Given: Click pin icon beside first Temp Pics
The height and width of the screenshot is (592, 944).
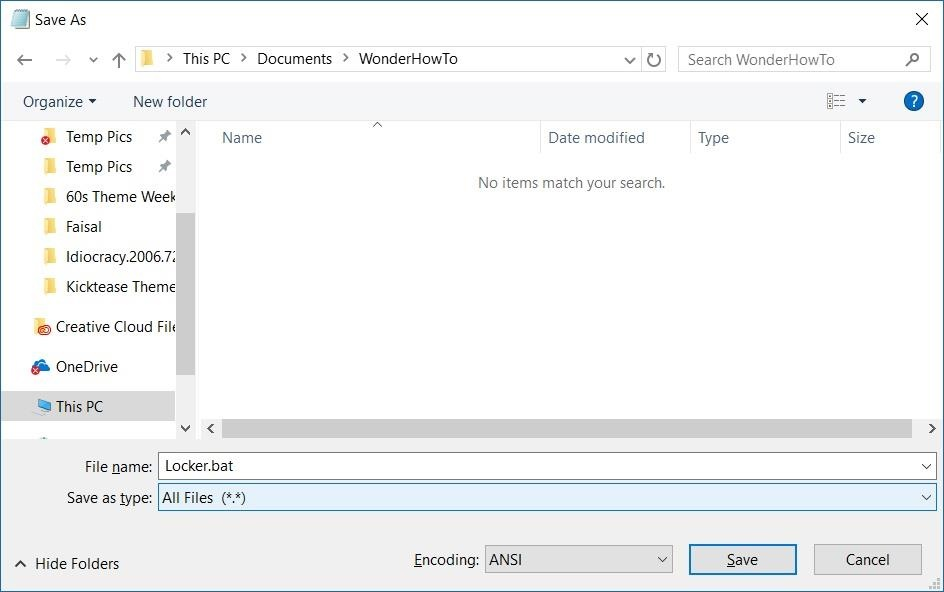Looking at the screenshot, I should 164,136.
